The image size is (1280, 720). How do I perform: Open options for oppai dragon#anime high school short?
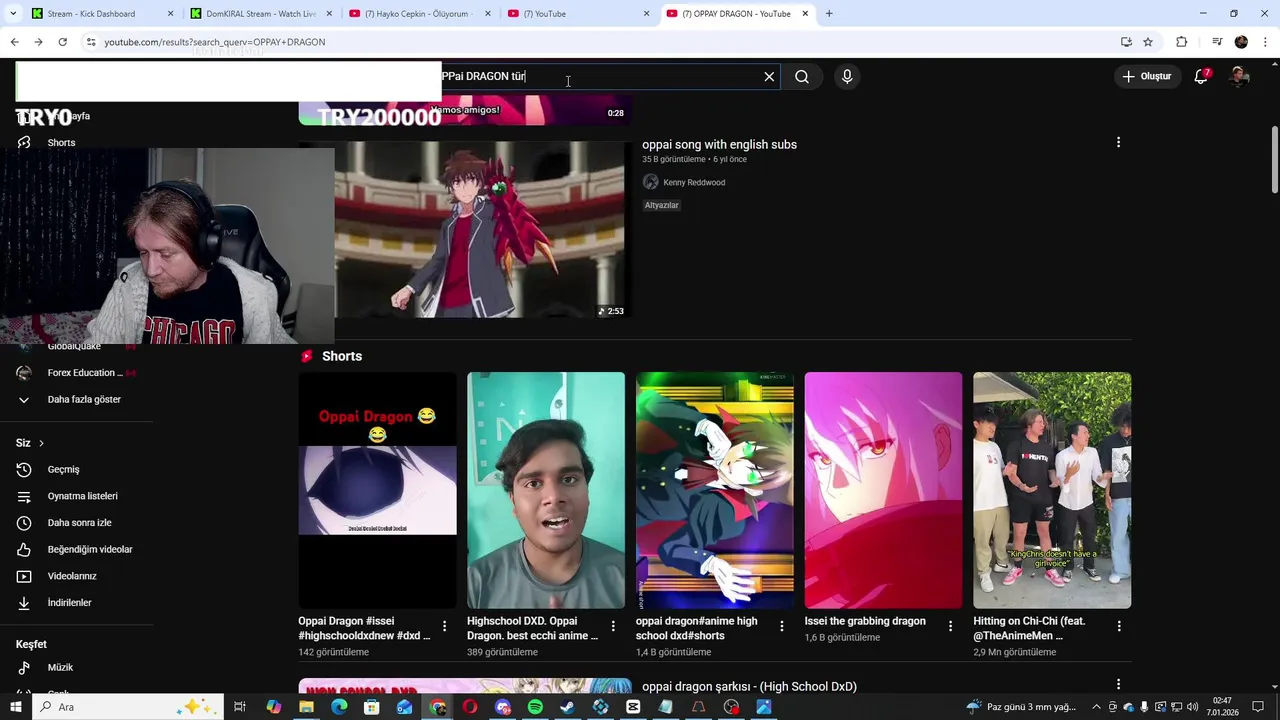782,626
